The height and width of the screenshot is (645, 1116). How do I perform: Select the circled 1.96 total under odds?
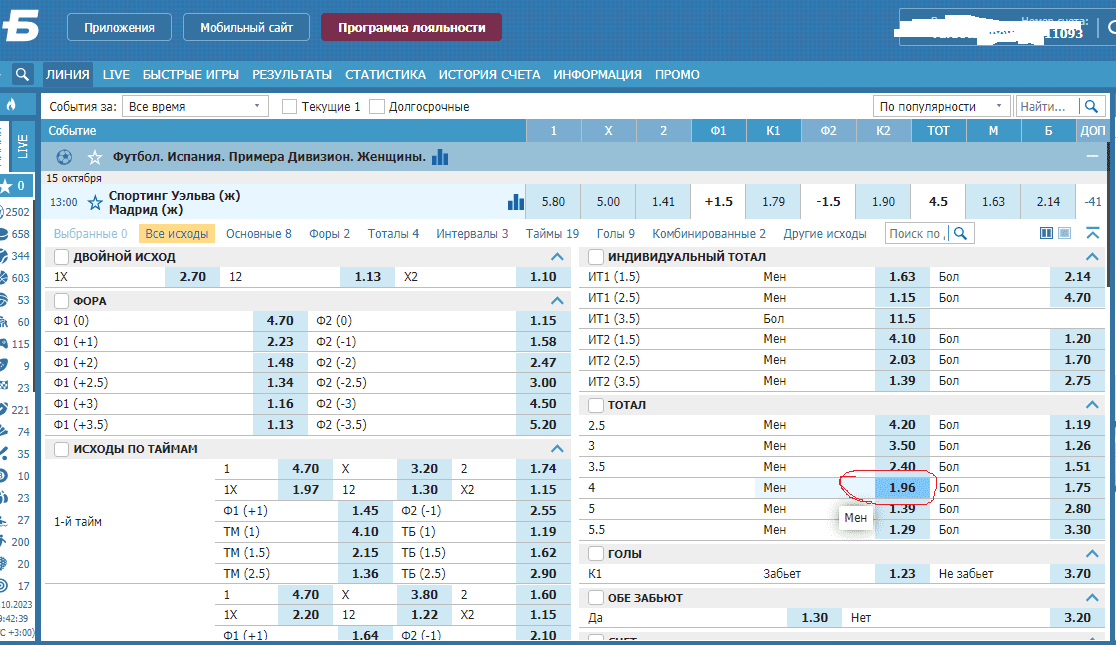click(x=902, y=488)
